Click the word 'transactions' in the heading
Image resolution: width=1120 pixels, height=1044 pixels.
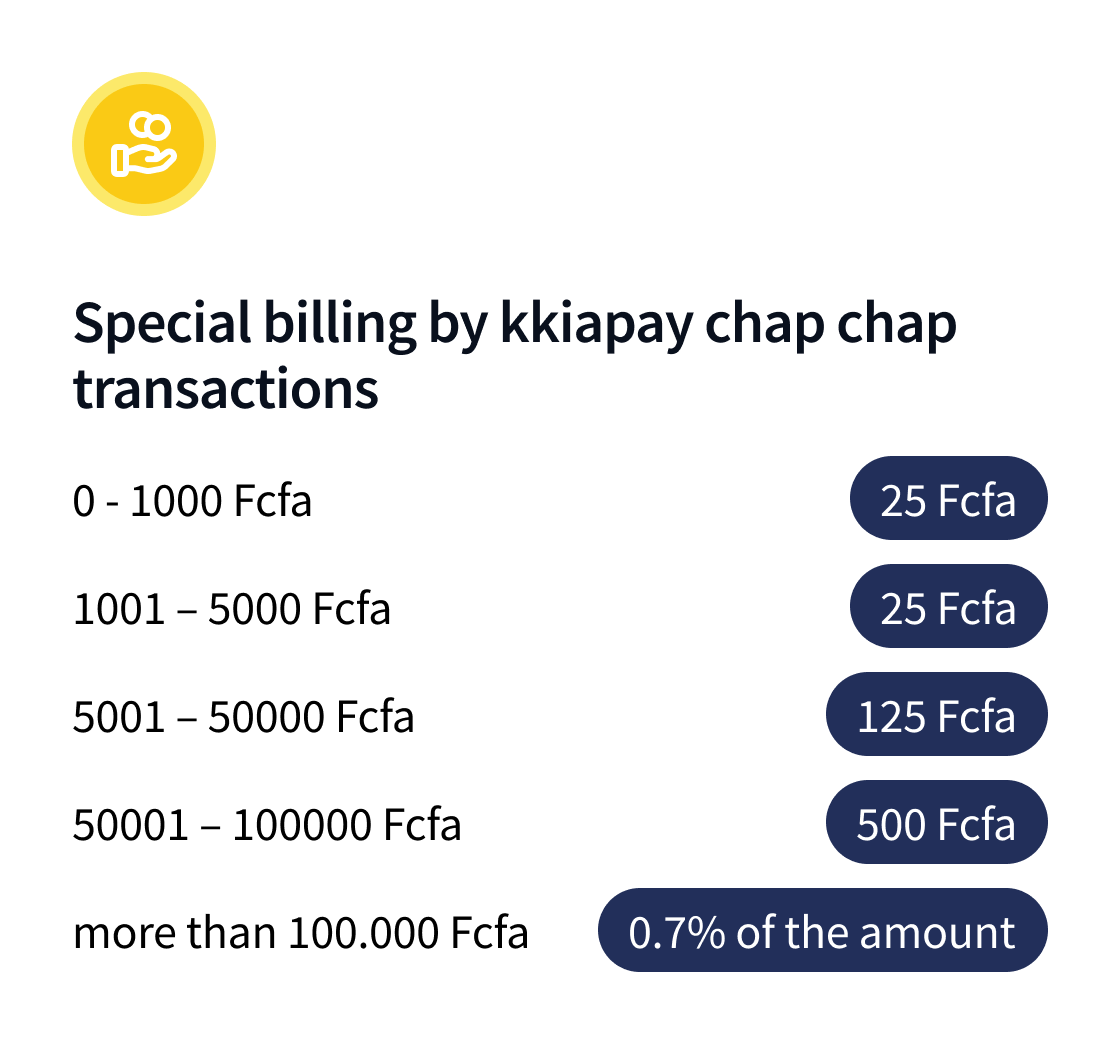click(x=226, y=388)
